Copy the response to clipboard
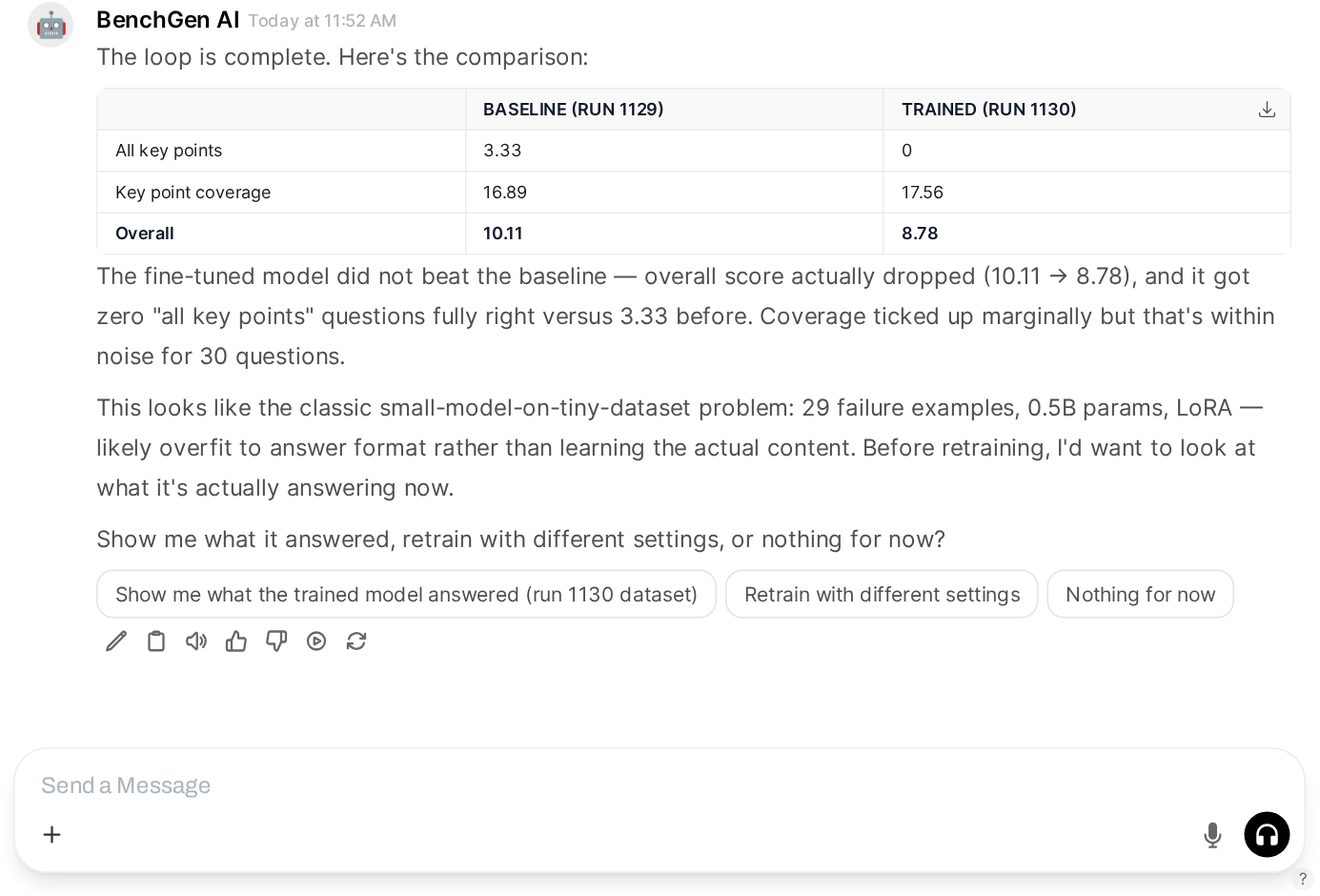The width and height of the screenshot is (1320, 896). click(156, 641)
